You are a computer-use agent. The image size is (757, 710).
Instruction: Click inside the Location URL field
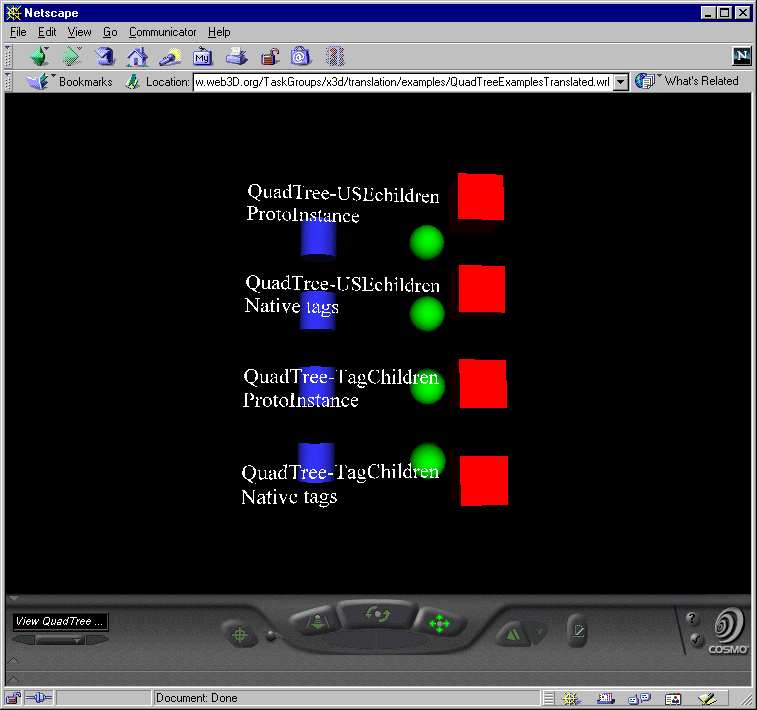pos(400,82)
